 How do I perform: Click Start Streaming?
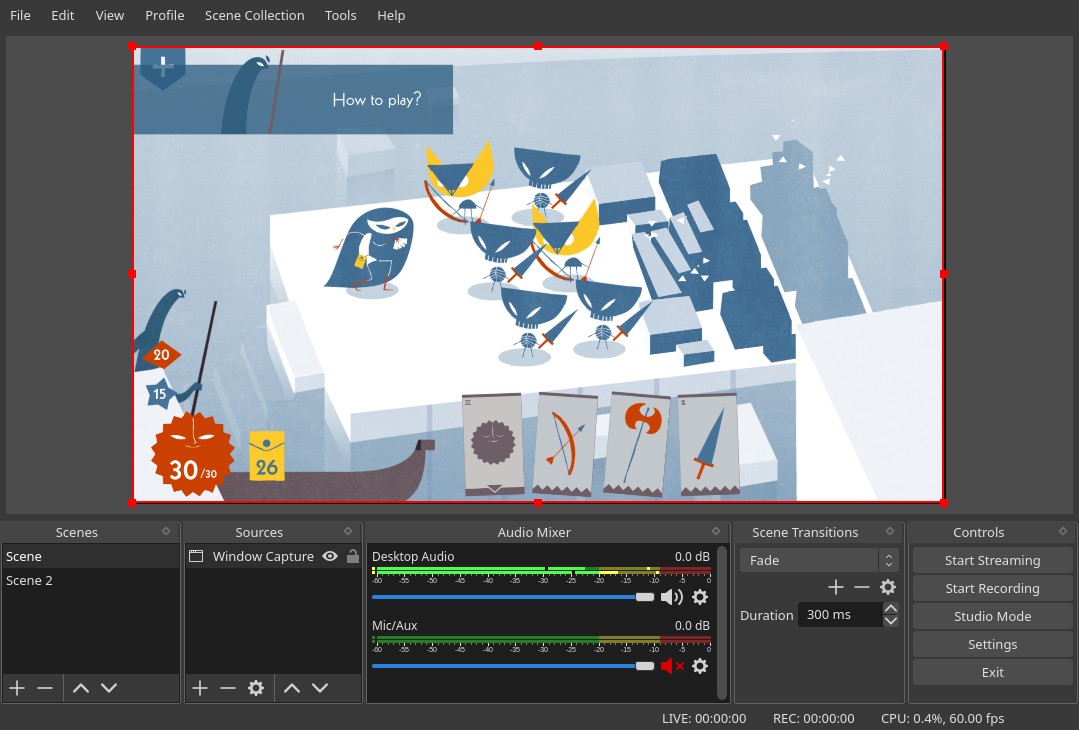click(992, 560)
